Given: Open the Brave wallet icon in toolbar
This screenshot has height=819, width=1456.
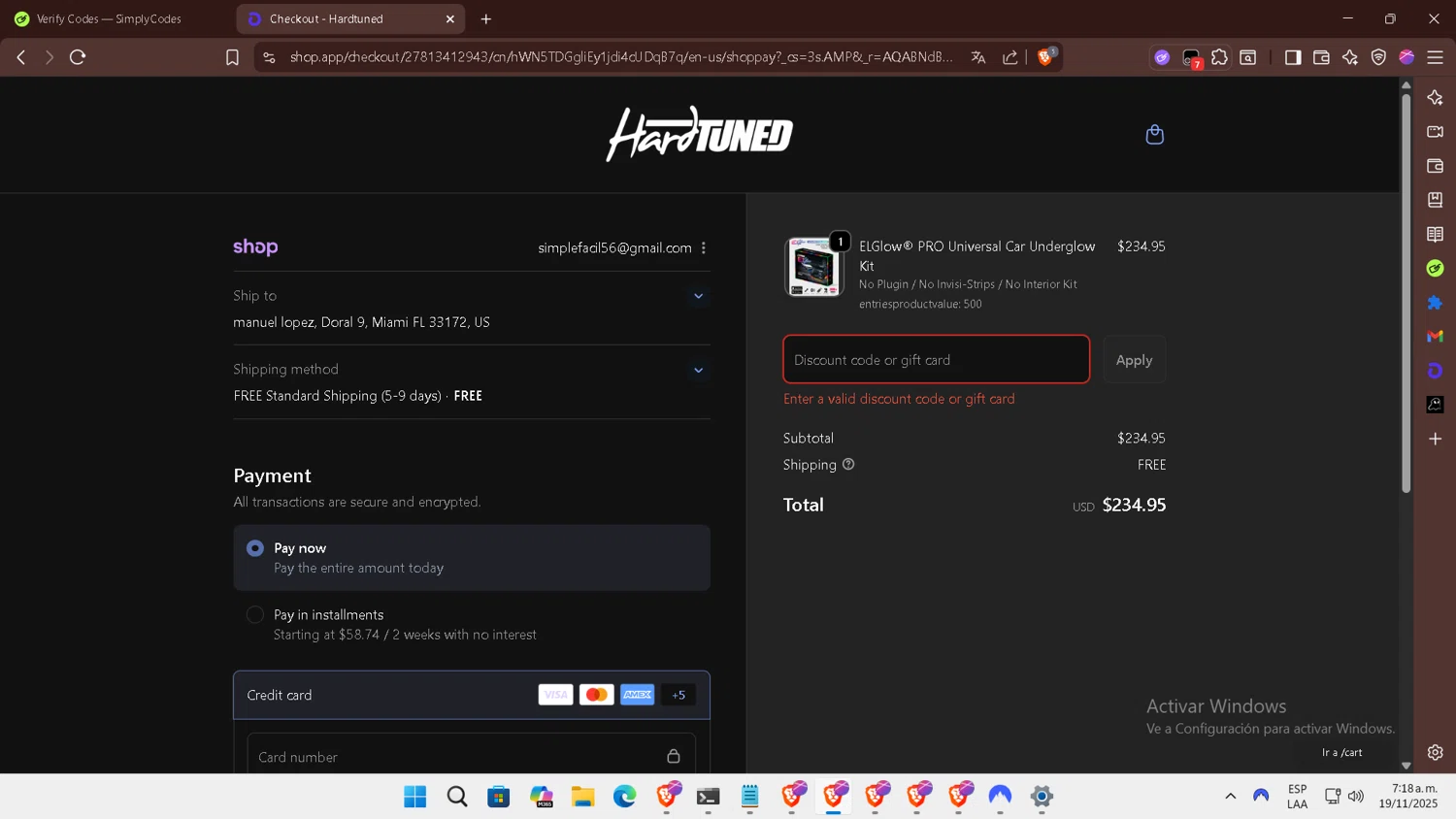Looking at the screenshot, I should 1321,57.
